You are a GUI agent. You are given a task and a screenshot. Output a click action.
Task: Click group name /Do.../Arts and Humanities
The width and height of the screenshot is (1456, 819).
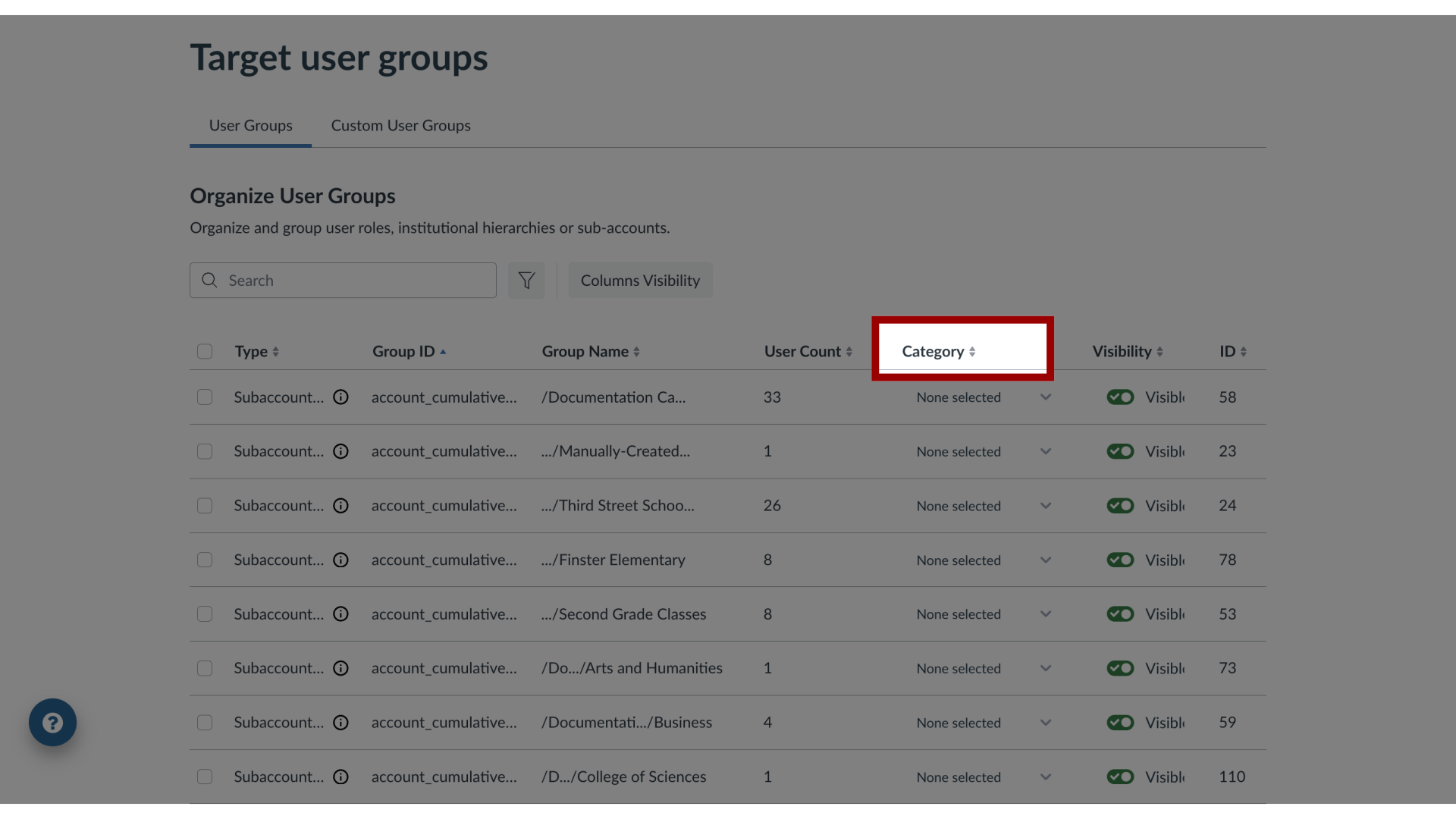tap(632, 668)
